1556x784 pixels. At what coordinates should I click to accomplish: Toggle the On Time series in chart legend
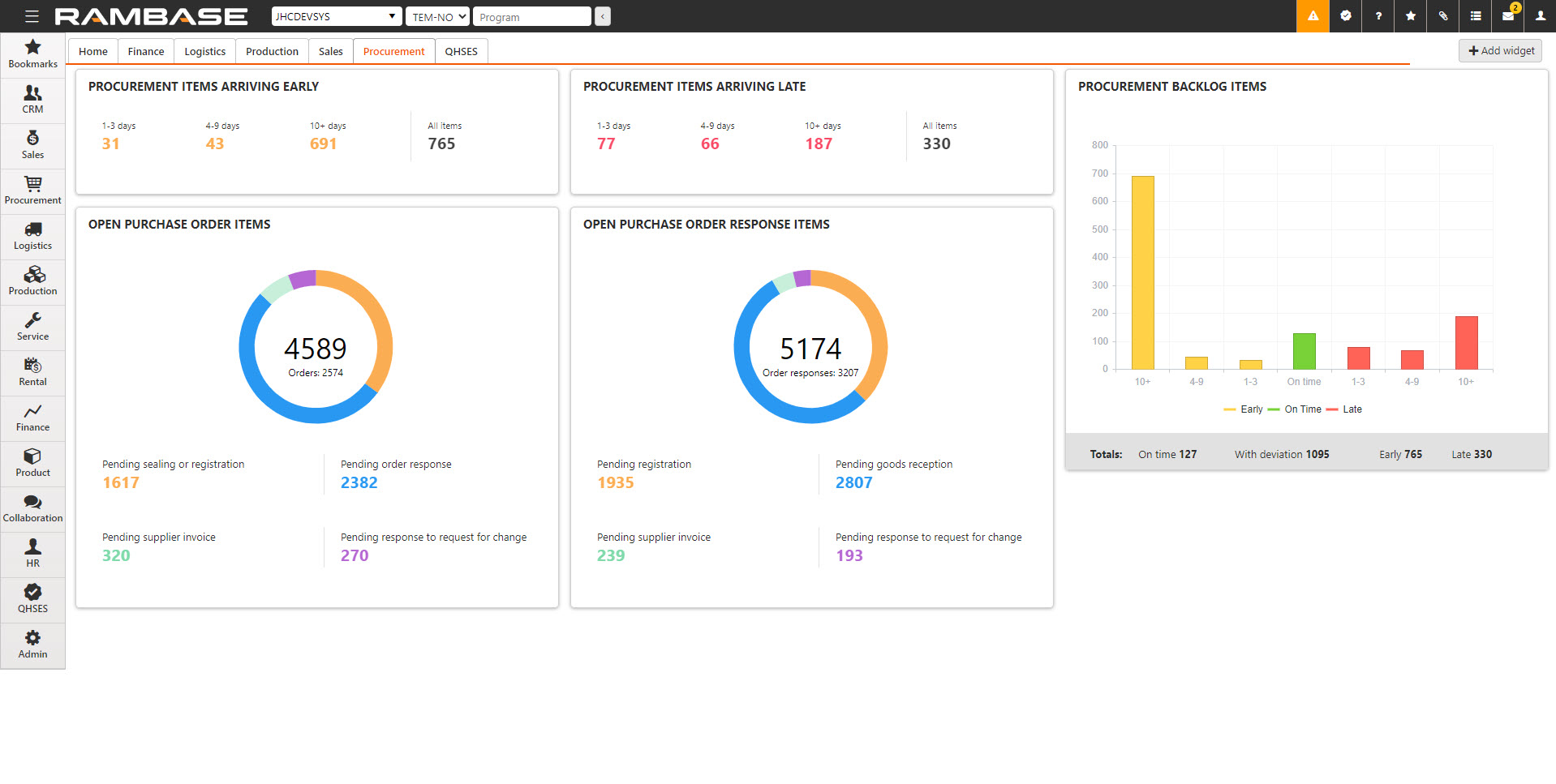tap(1295, 409)
